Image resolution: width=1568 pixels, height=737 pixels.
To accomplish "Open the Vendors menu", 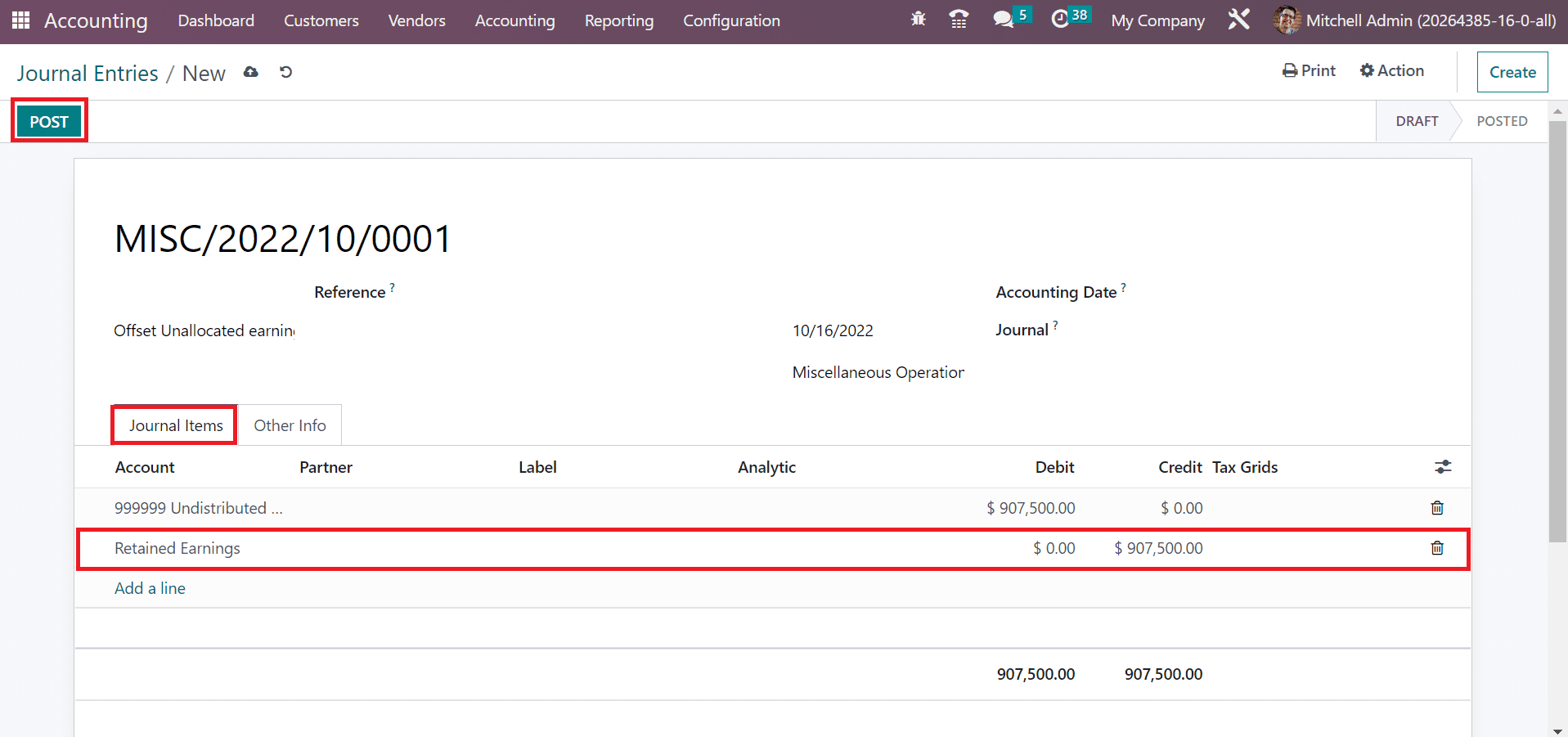I will point(417,20).
